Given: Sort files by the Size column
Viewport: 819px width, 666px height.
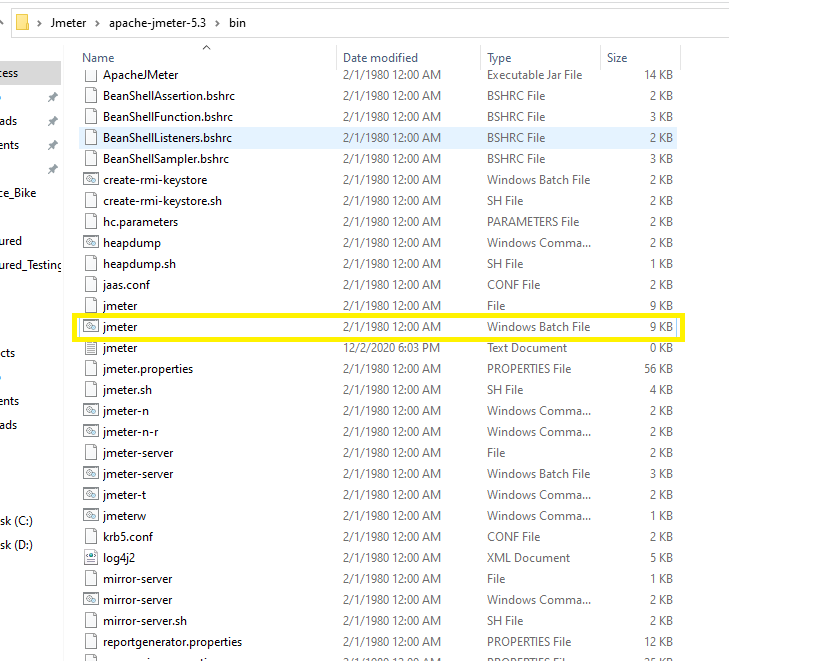Looking at the screenshot, I should 617,57.
